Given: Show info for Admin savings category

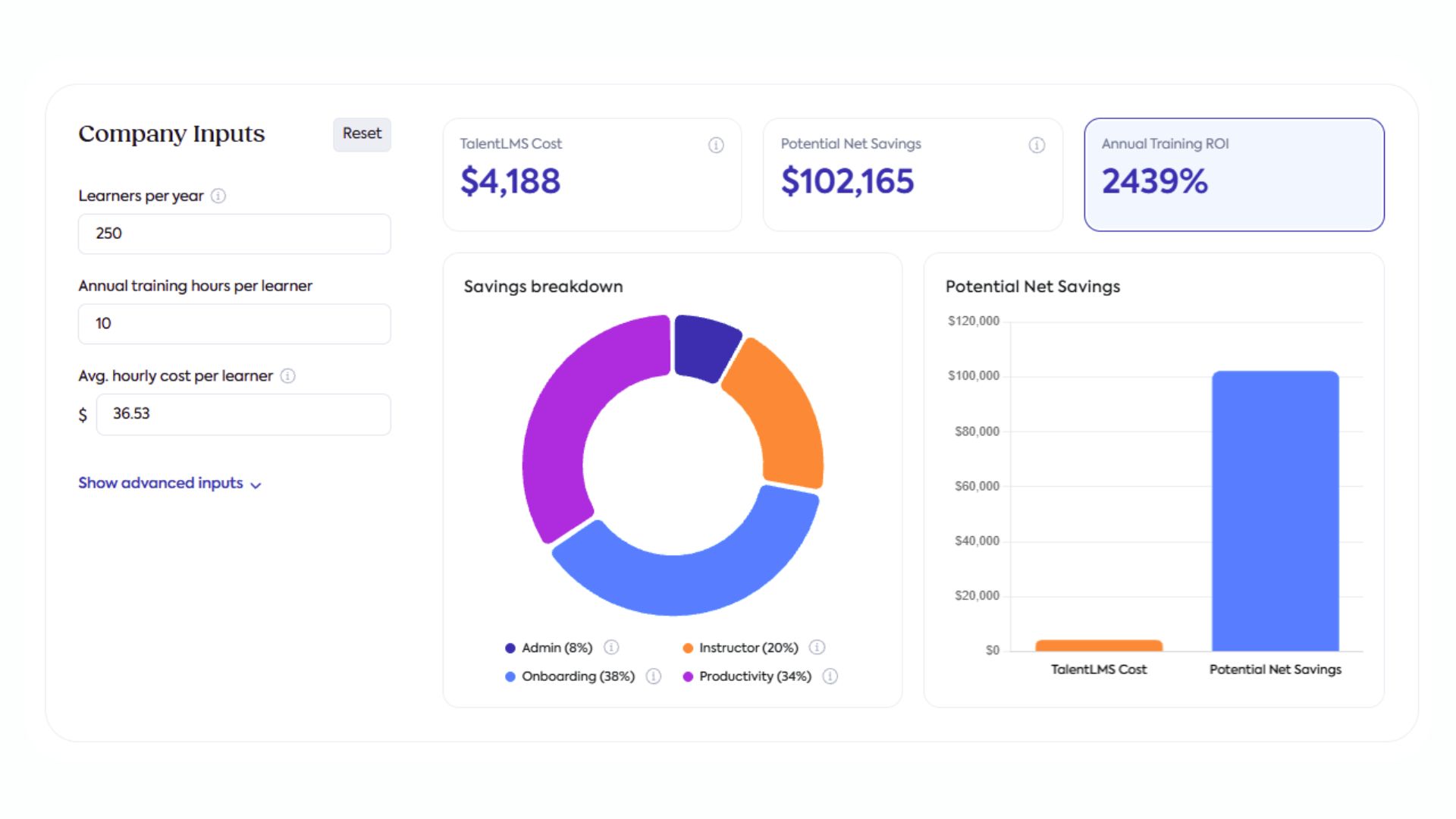Looking at the screenshot, I should coord(610,648).
